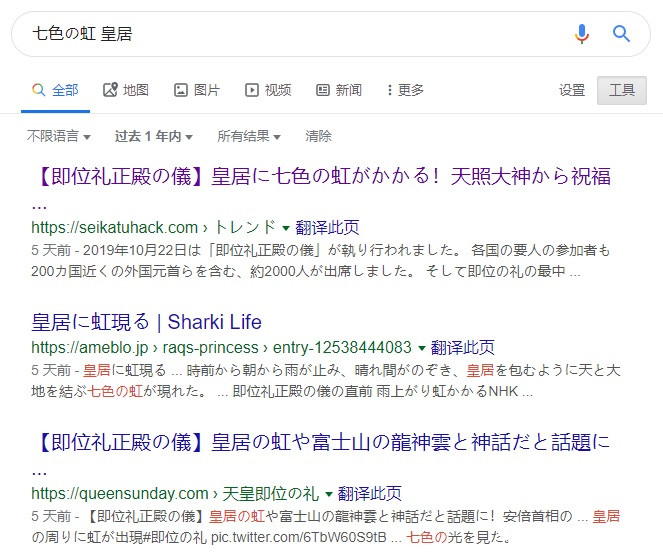Expand the 不限语言 dropdown
Image resolution: width=663 pixels, height=557 pixels.
[x=58, y=136]
